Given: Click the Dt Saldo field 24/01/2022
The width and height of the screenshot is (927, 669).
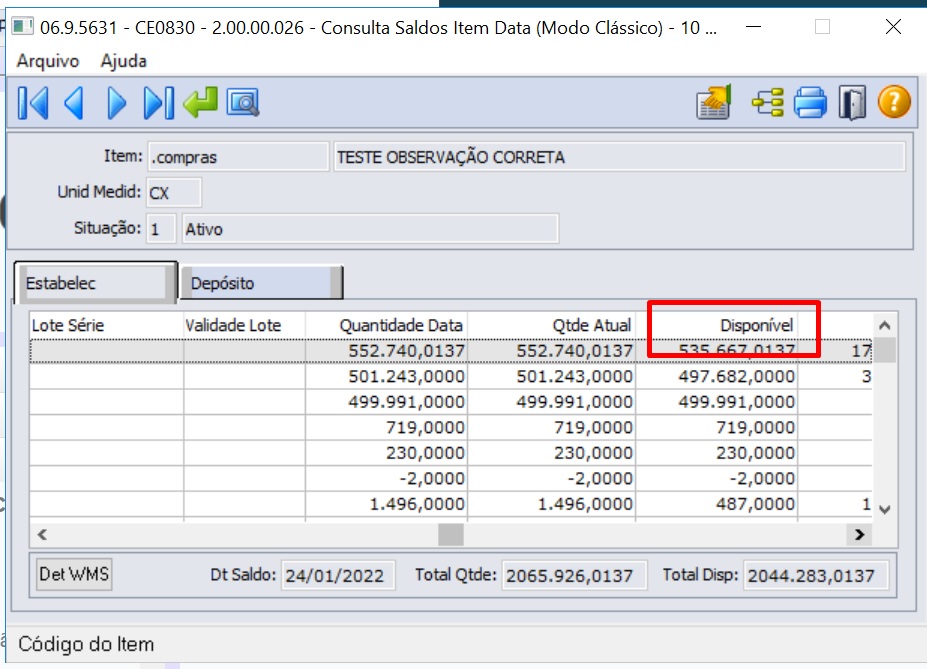Looking at the screenshot, I should (338, 576).
